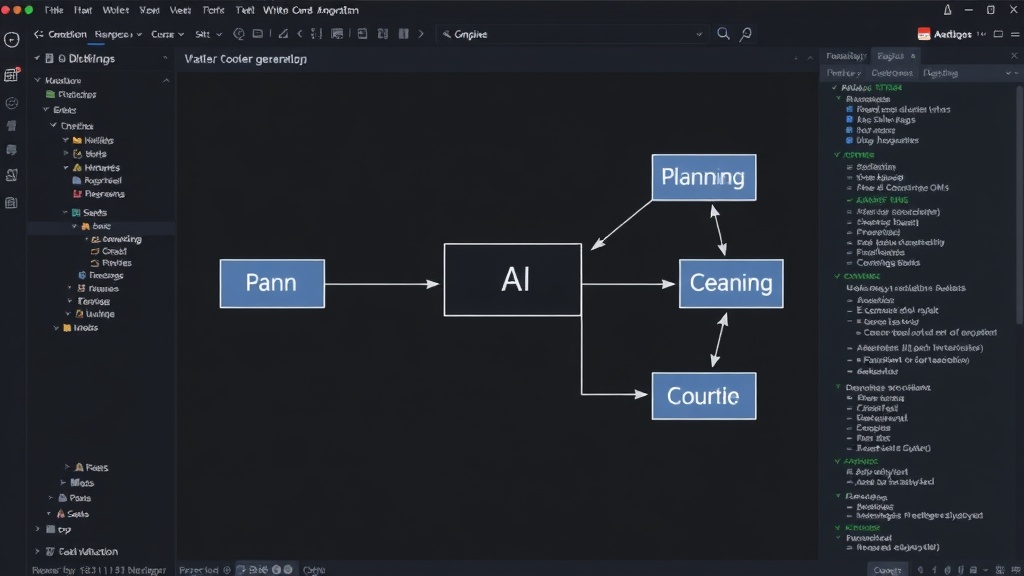The width and height of the screenshot is (1024, 576).
Task: Toggle the second blue checkbox in right panel list
Action: point(849,120)
